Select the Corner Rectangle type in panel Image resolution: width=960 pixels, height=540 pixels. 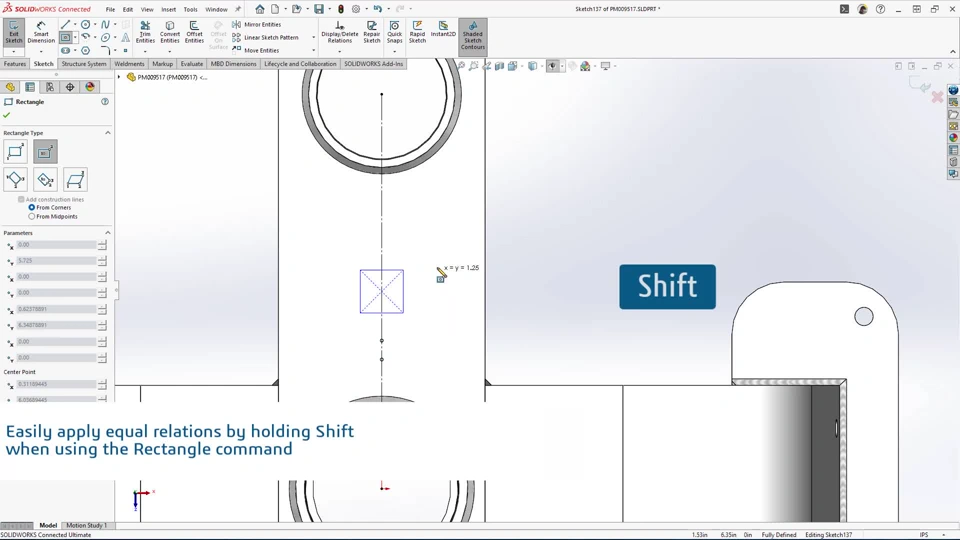tap(15, 152)
